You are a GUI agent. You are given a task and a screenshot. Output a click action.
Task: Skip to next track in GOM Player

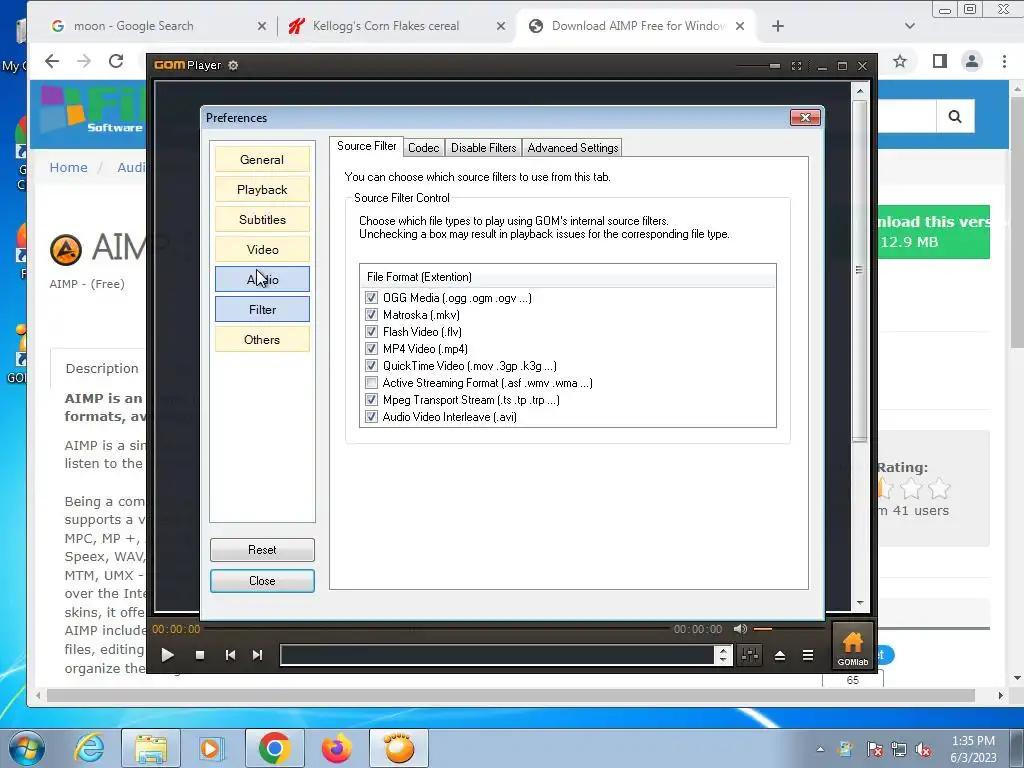257,655
